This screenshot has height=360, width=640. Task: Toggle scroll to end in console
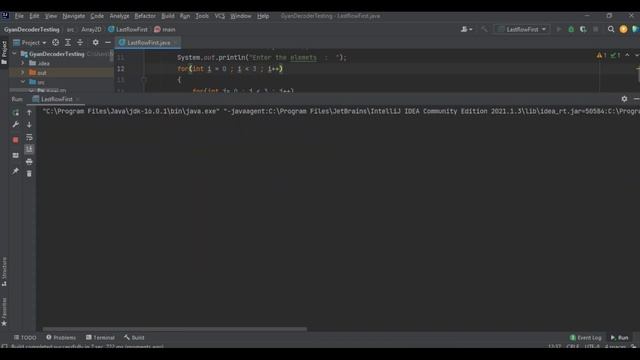(x=29, y=149)
